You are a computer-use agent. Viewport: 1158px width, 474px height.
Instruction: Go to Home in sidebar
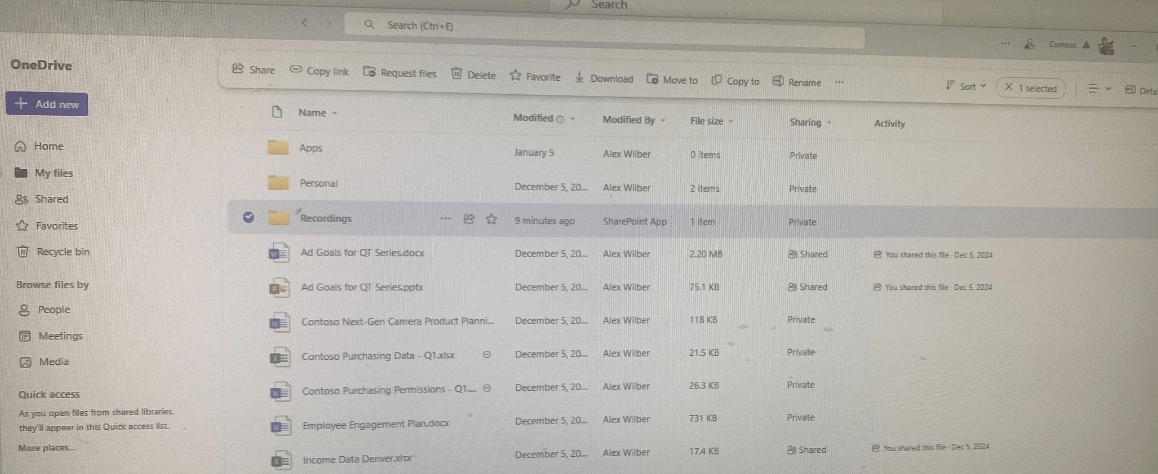[x=39, y=146]
